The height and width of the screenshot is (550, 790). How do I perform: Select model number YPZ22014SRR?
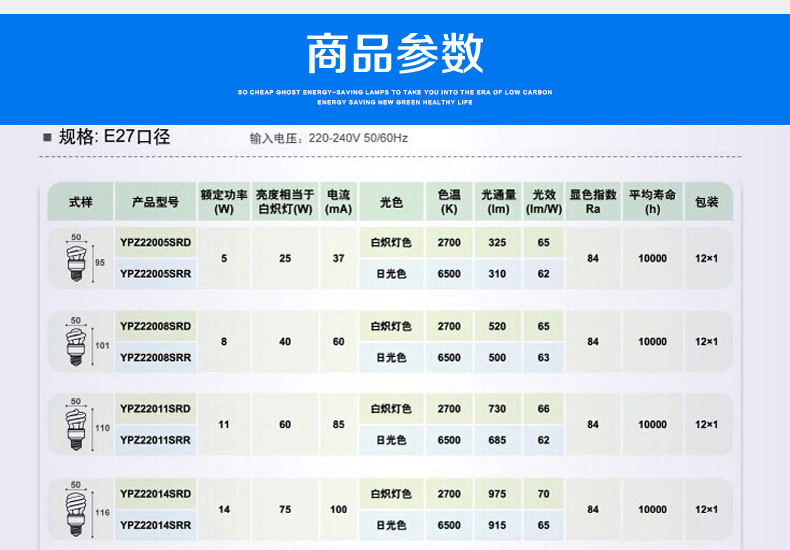coord(155,524)
